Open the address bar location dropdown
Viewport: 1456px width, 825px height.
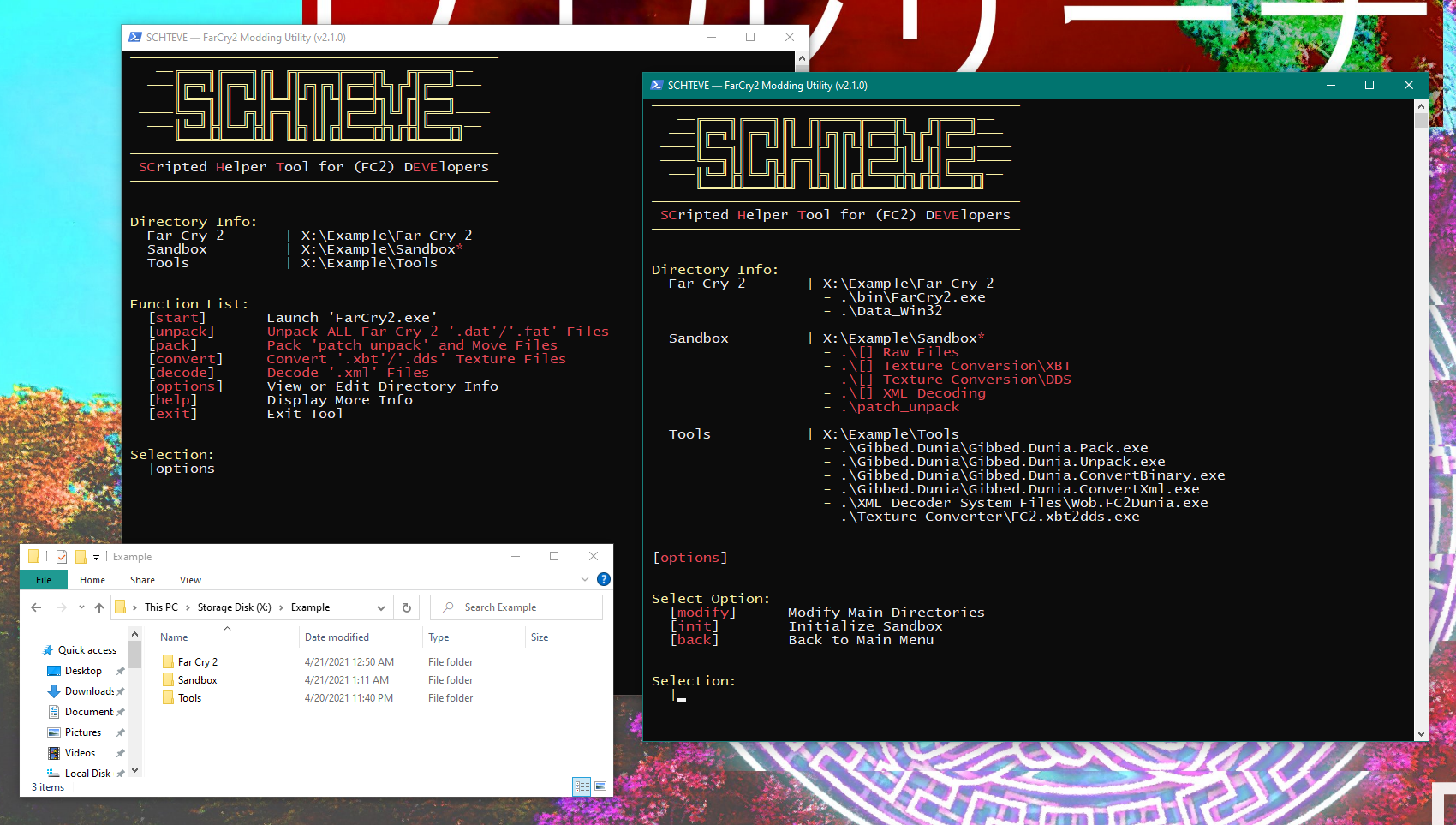[382, 607]
